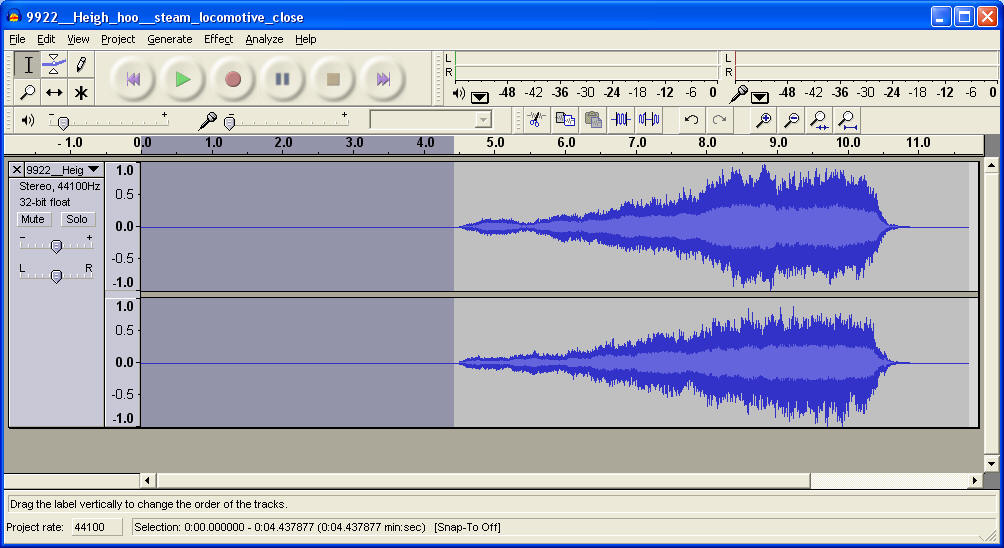Click the Cut scissors icon

536,120
